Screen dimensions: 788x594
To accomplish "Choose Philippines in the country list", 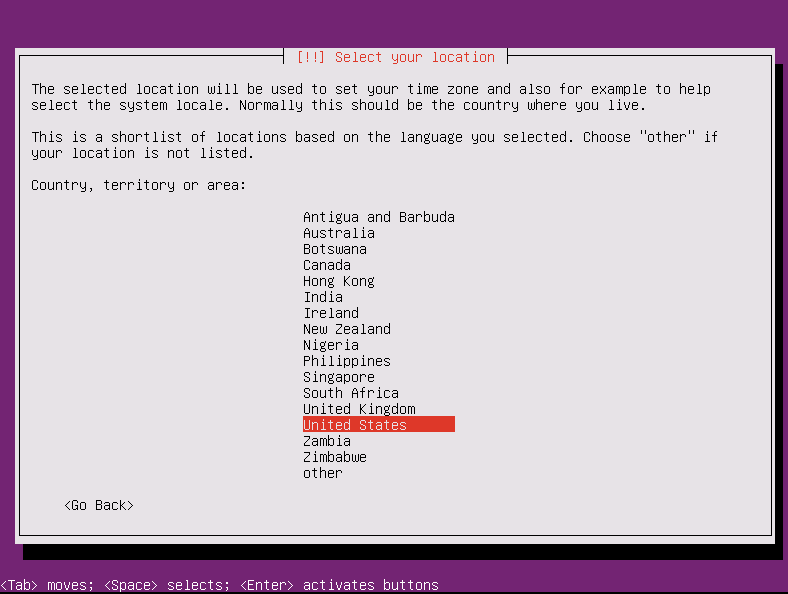I will (x=347, y=361).
